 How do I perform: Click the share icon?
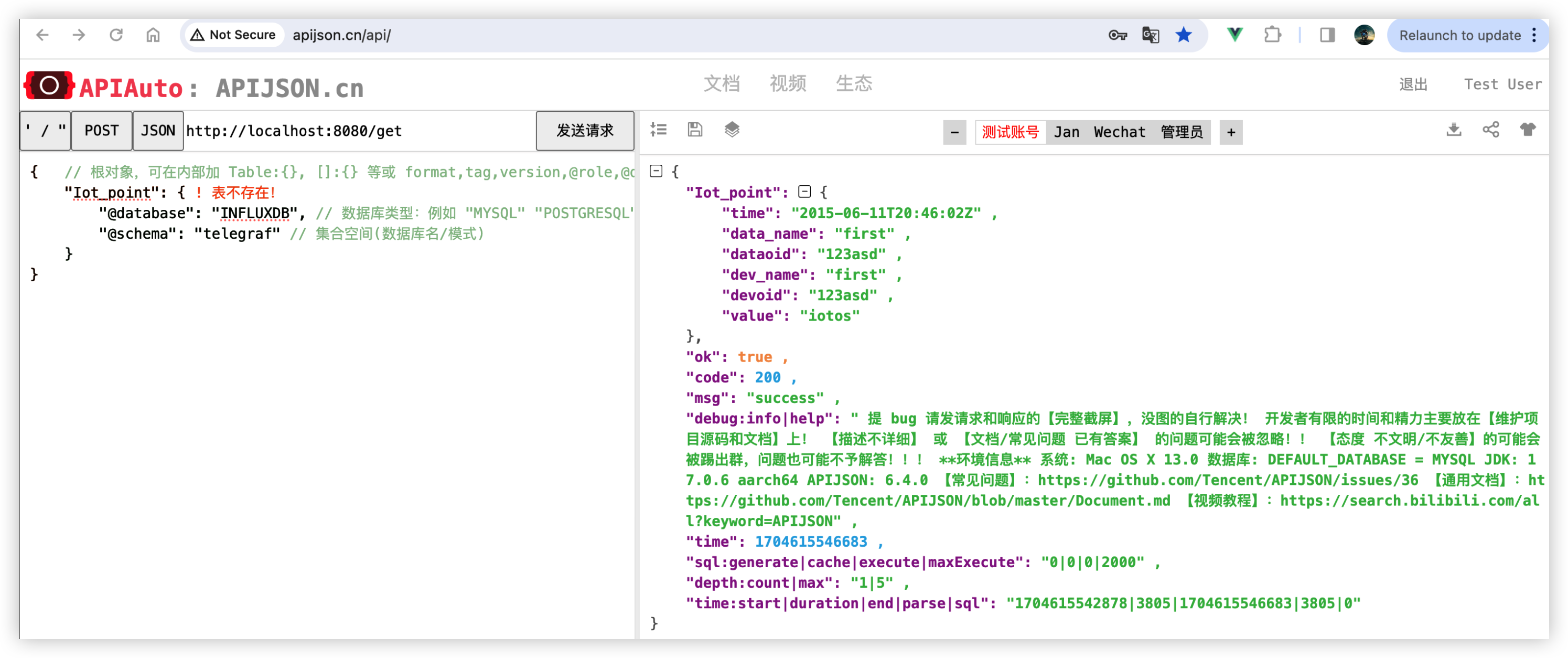[x=1491, y=130]
